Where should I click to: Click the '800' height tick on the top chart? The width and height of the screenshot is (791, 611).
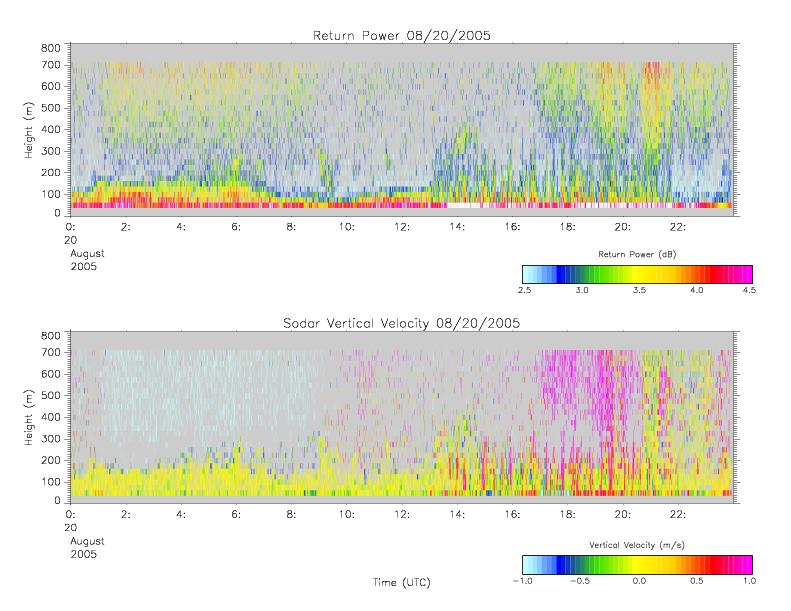[50, 48]
